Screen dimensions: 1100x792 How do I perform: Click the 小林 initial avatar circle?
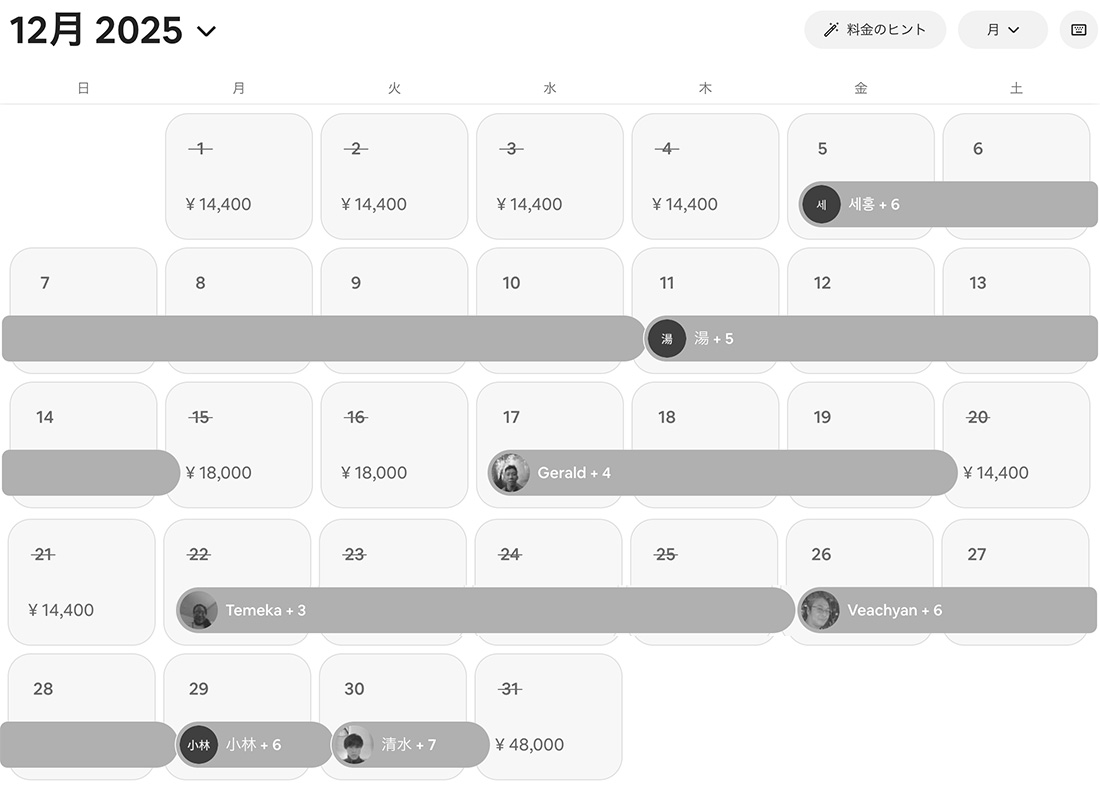[x=199, y=745]
